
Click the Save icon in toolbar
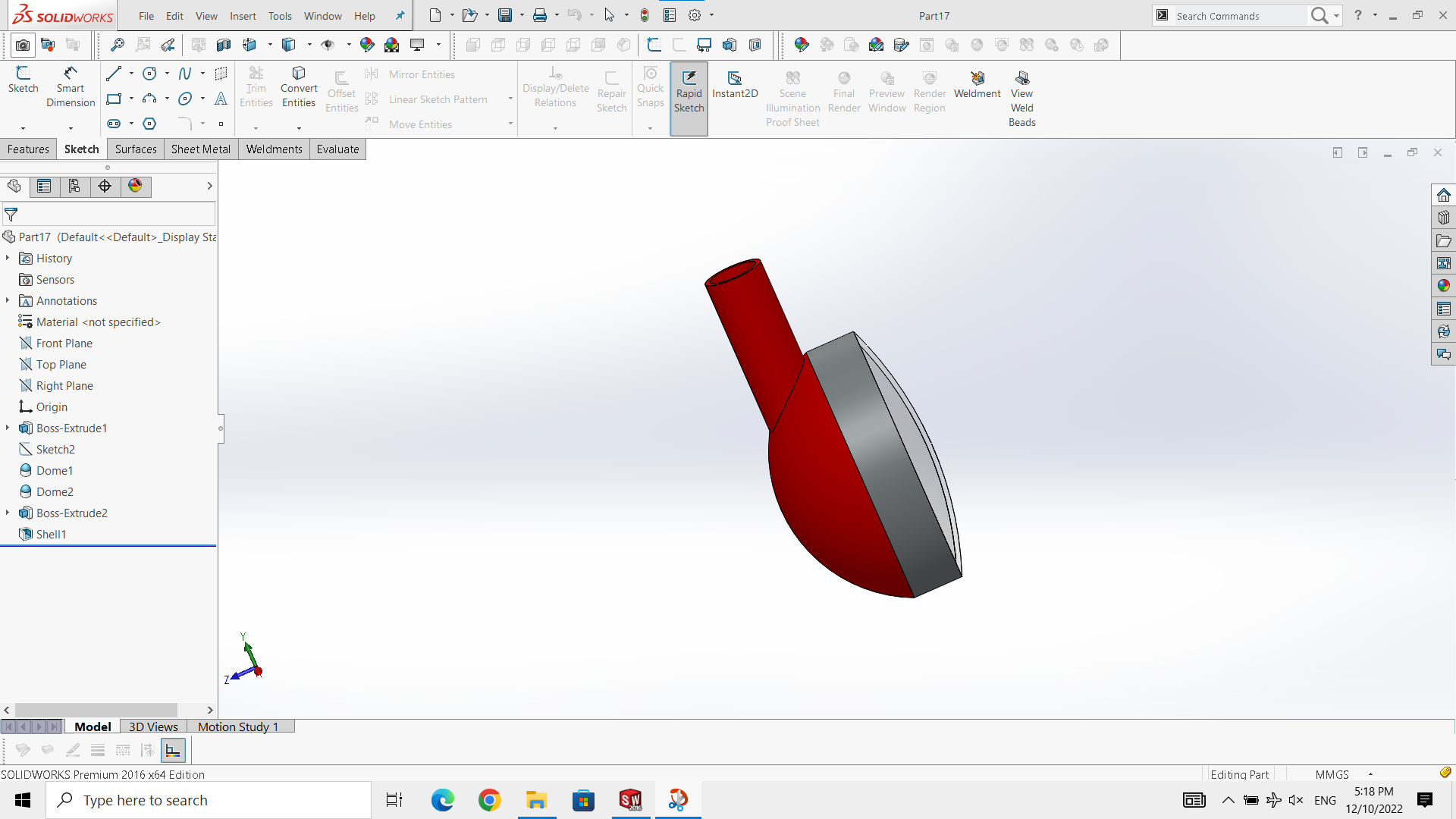505,15
